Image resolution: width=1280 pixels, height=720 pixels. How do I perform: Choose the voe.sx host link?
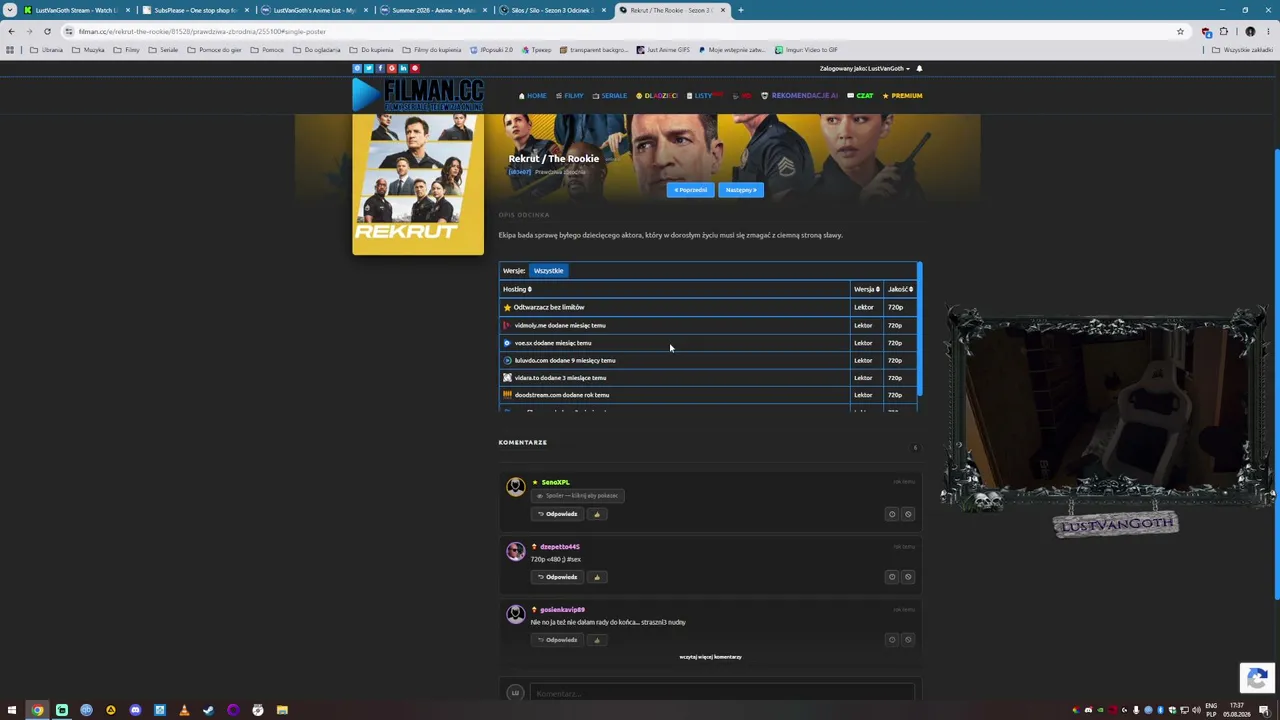click(708, 343)
